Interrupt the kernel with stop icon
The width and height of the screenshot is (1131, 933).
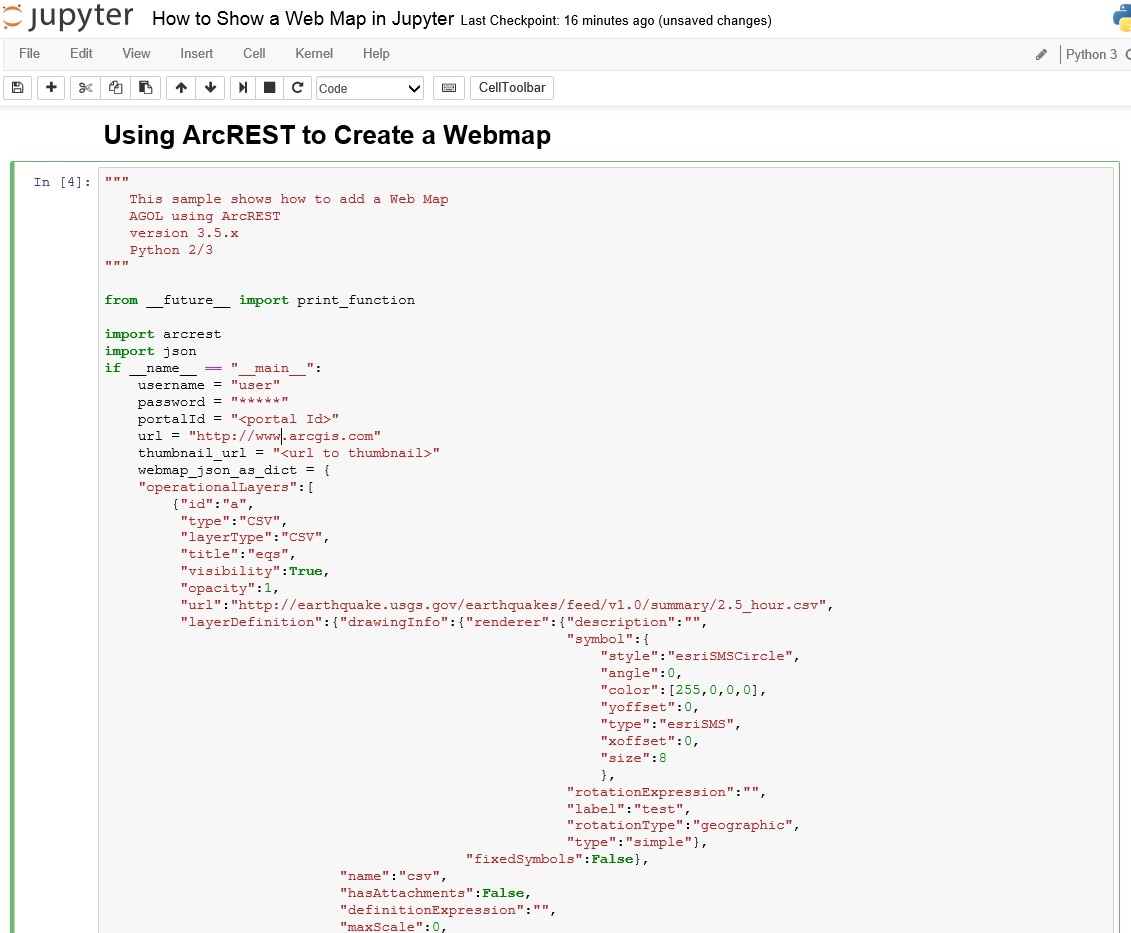click(x=270, y=88)
